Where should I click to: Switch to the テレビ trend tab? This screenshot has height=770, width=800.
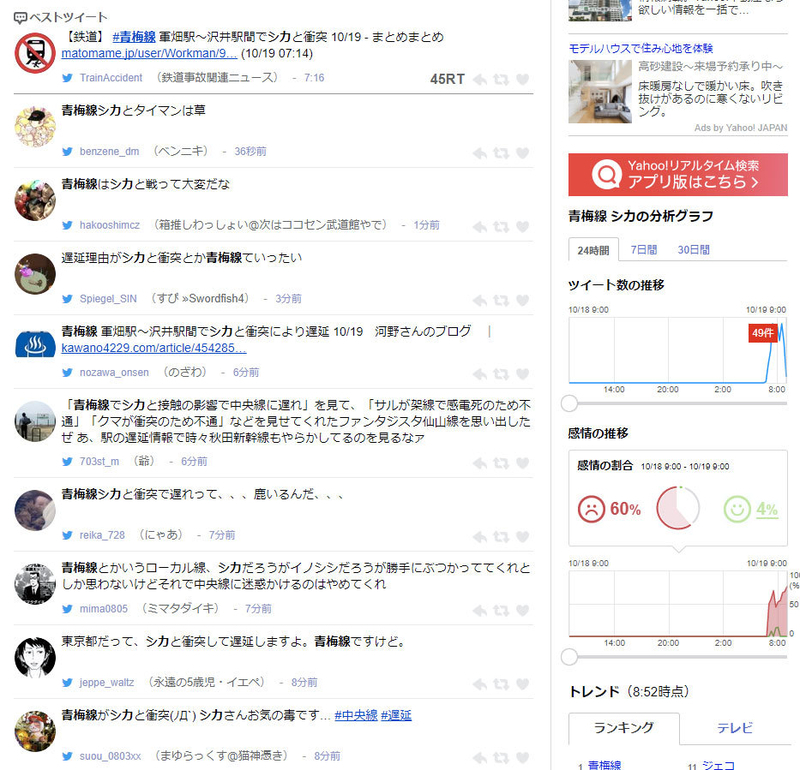coord(735,728)
